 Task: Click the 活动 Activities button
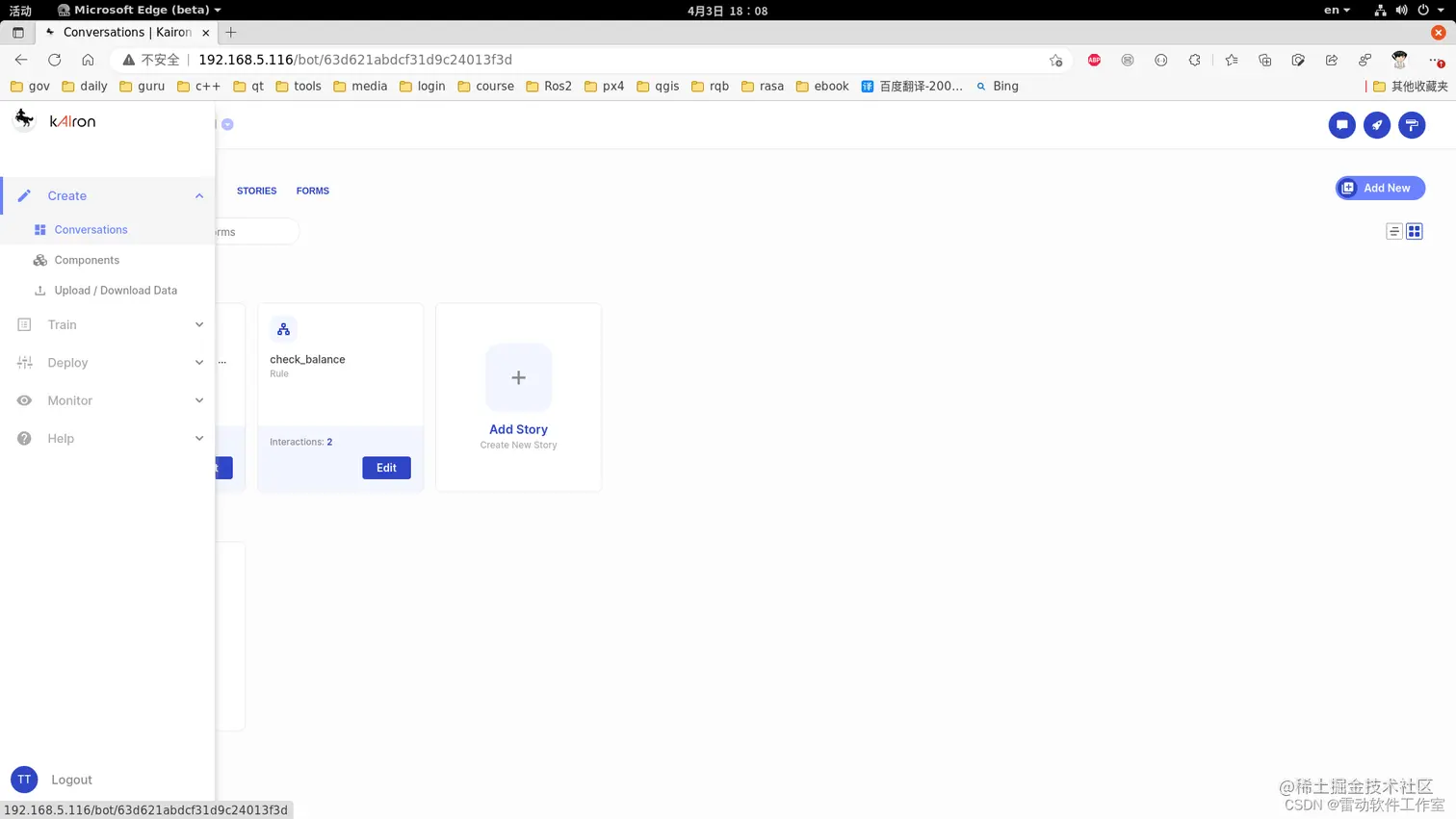[20, 11]
